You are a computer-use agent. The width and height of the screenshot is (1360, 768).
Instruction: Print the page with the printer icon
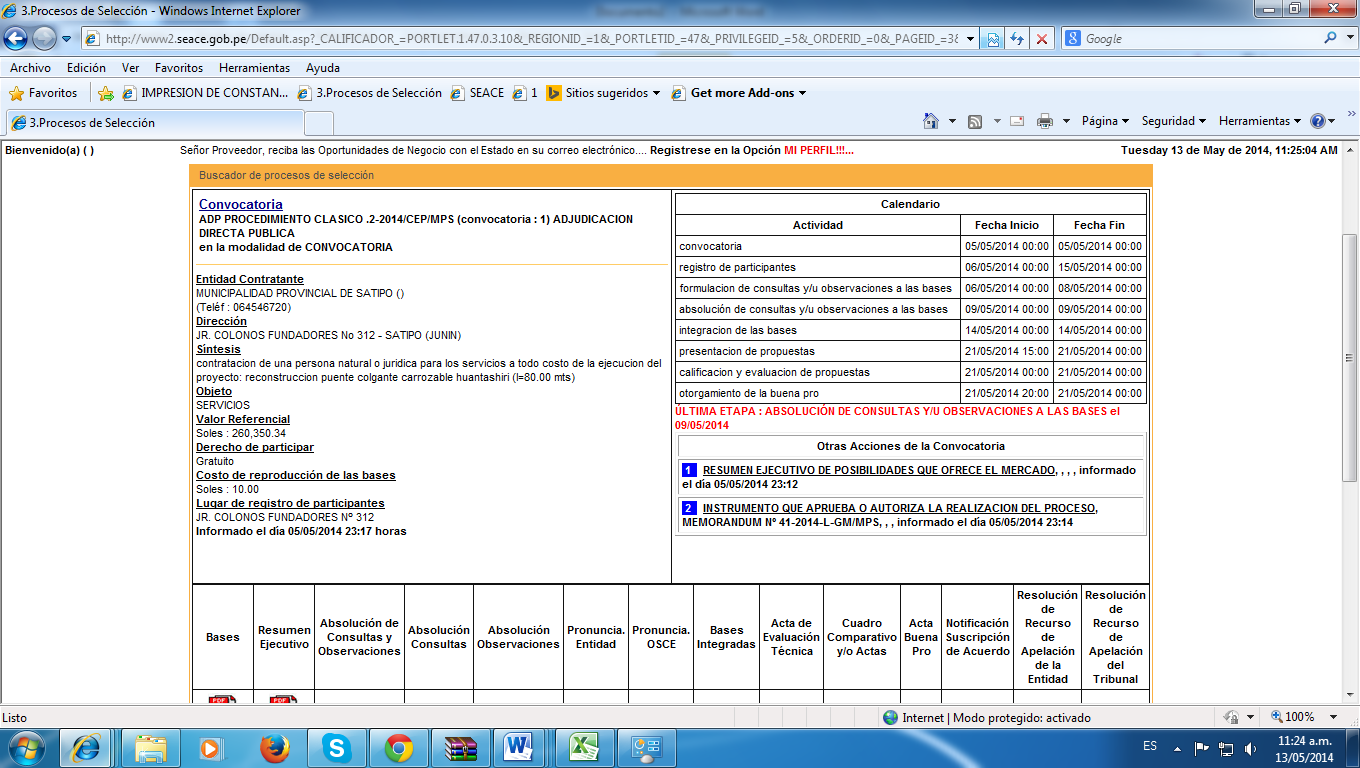coord(1045,121)
